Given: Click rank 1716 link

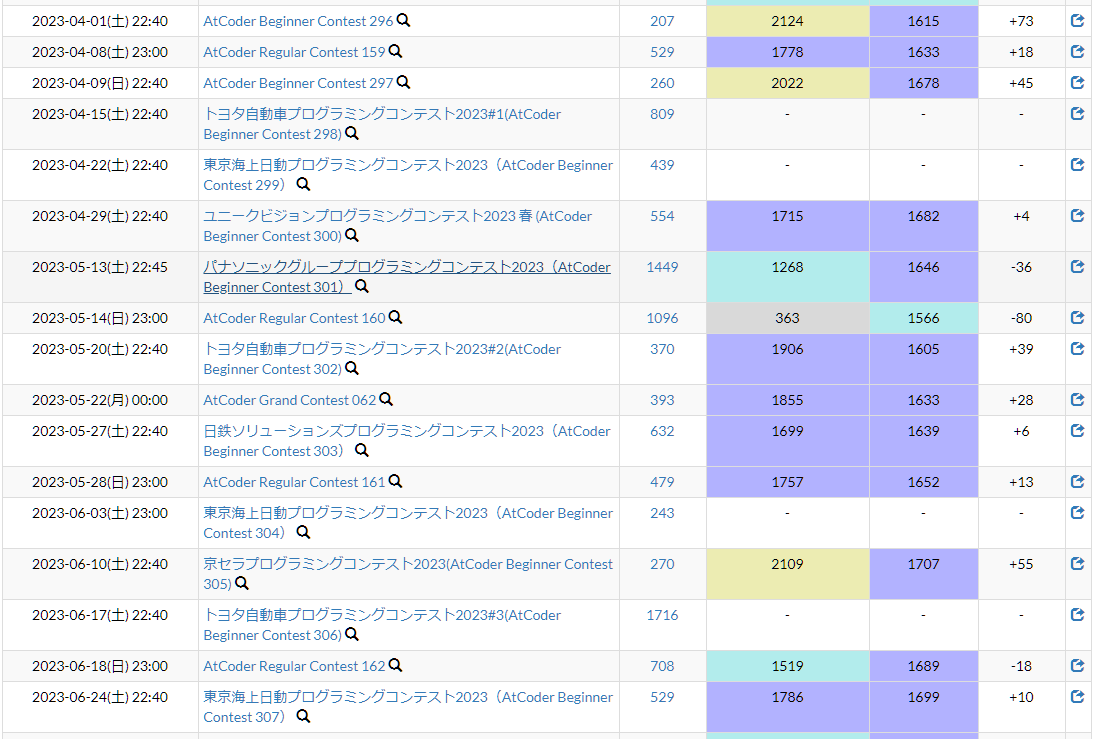Looking at the screenshot, I should coord(662,615).
